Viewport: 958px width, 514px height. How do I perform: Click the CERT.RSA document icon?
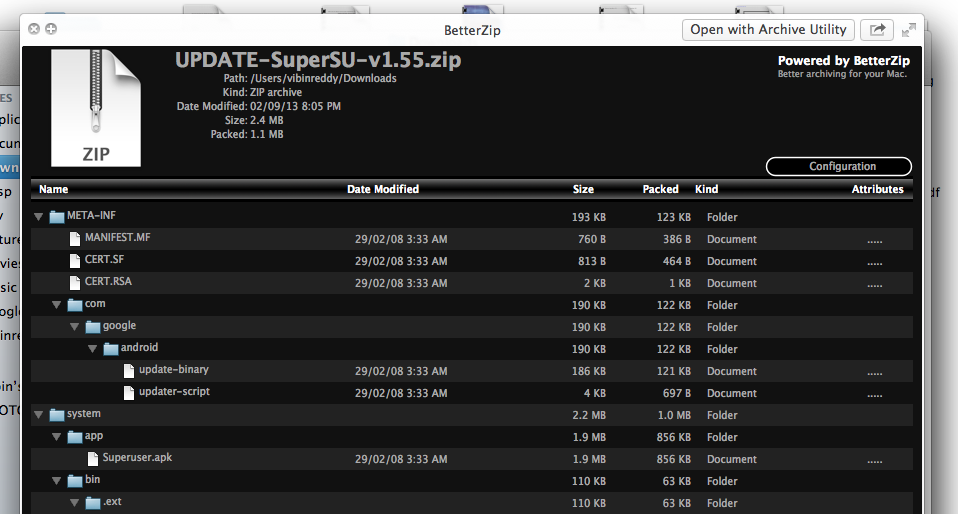75,283
